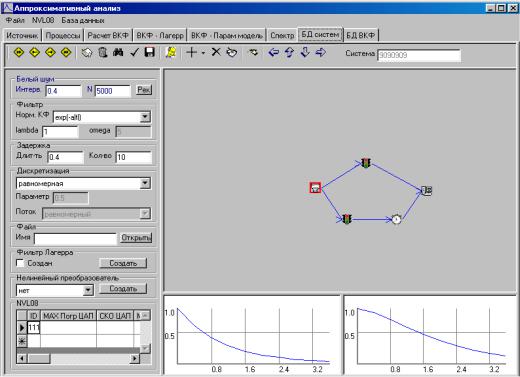Click Создать in Нелинейный преобразователь group

pyautogui.click(x=123, y=289)
